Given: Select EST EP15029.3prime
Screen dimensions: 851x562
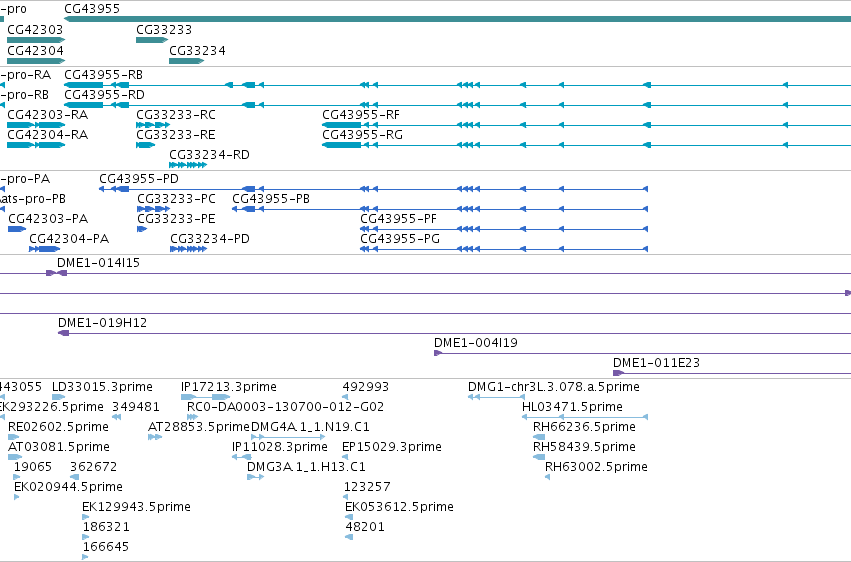Looking at the screenshot, I should pos(345,458).
